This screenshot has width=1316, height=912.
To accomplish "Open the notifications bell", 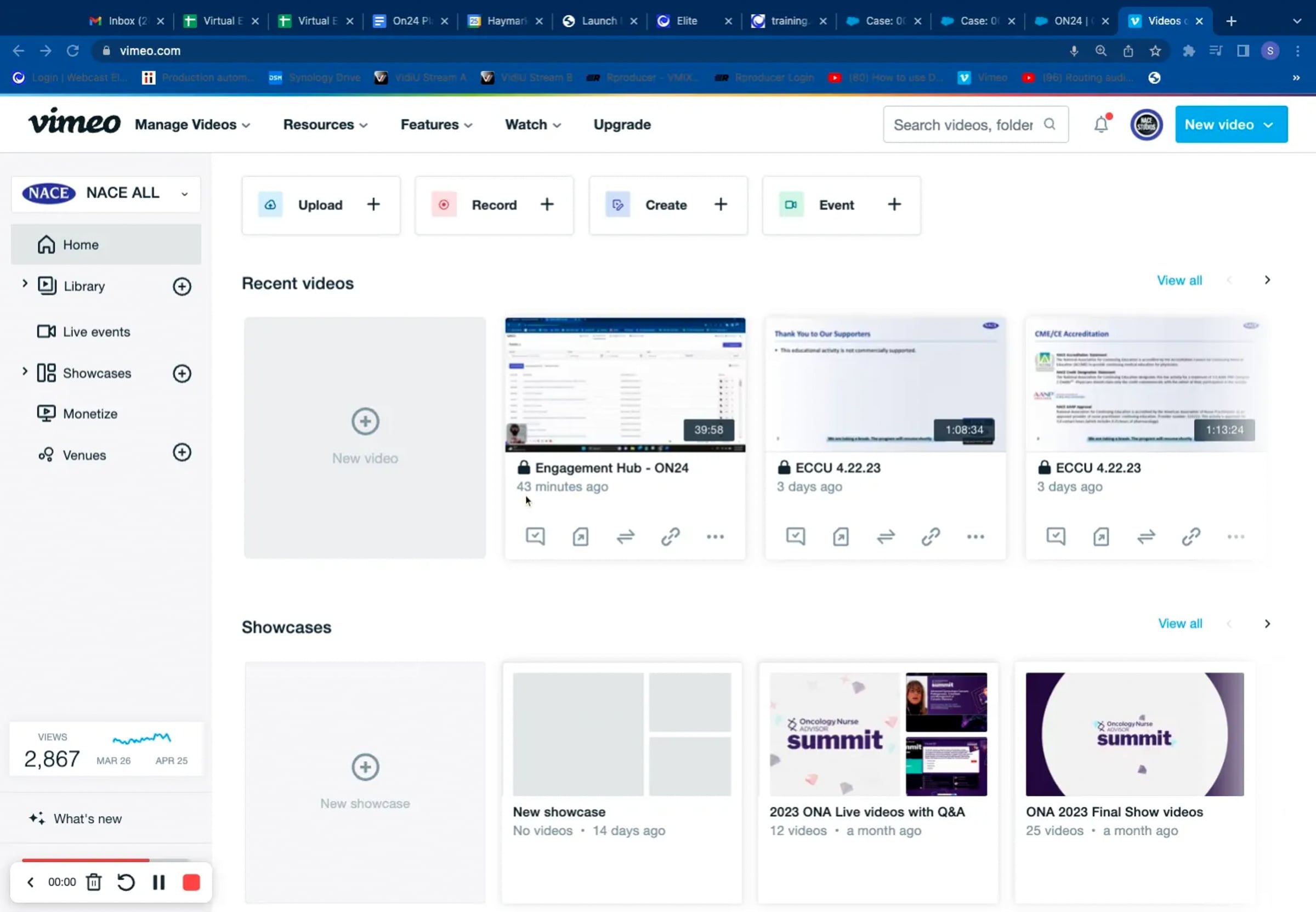I will tap(1101, 124).
